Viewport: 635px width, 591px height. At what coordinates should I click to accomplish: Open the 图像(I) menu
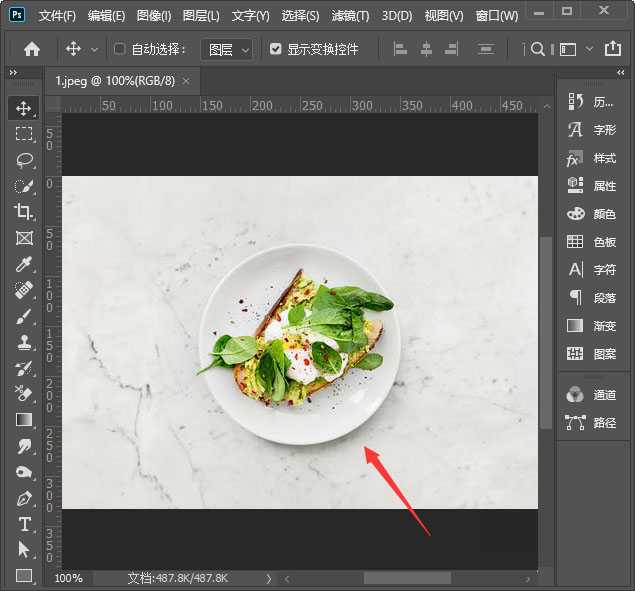tap(154, 16)
